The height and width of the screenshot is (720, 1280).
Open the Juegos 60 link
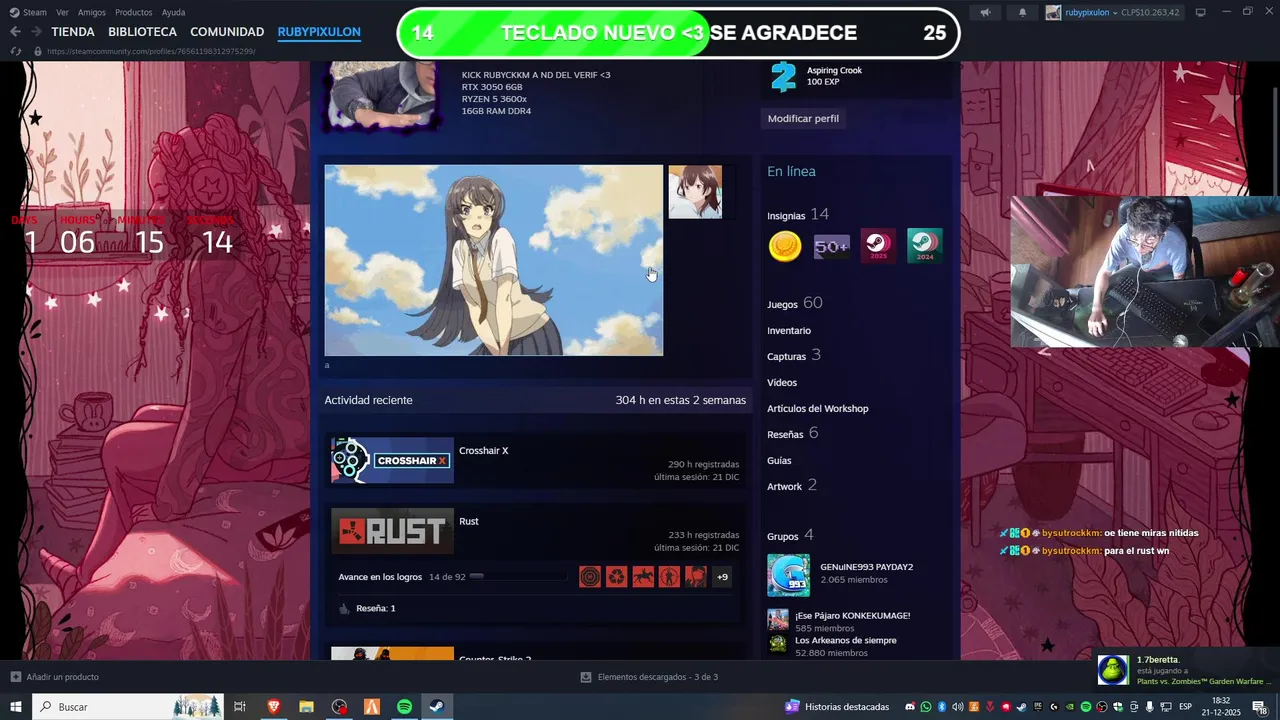(x=794, y=303)
